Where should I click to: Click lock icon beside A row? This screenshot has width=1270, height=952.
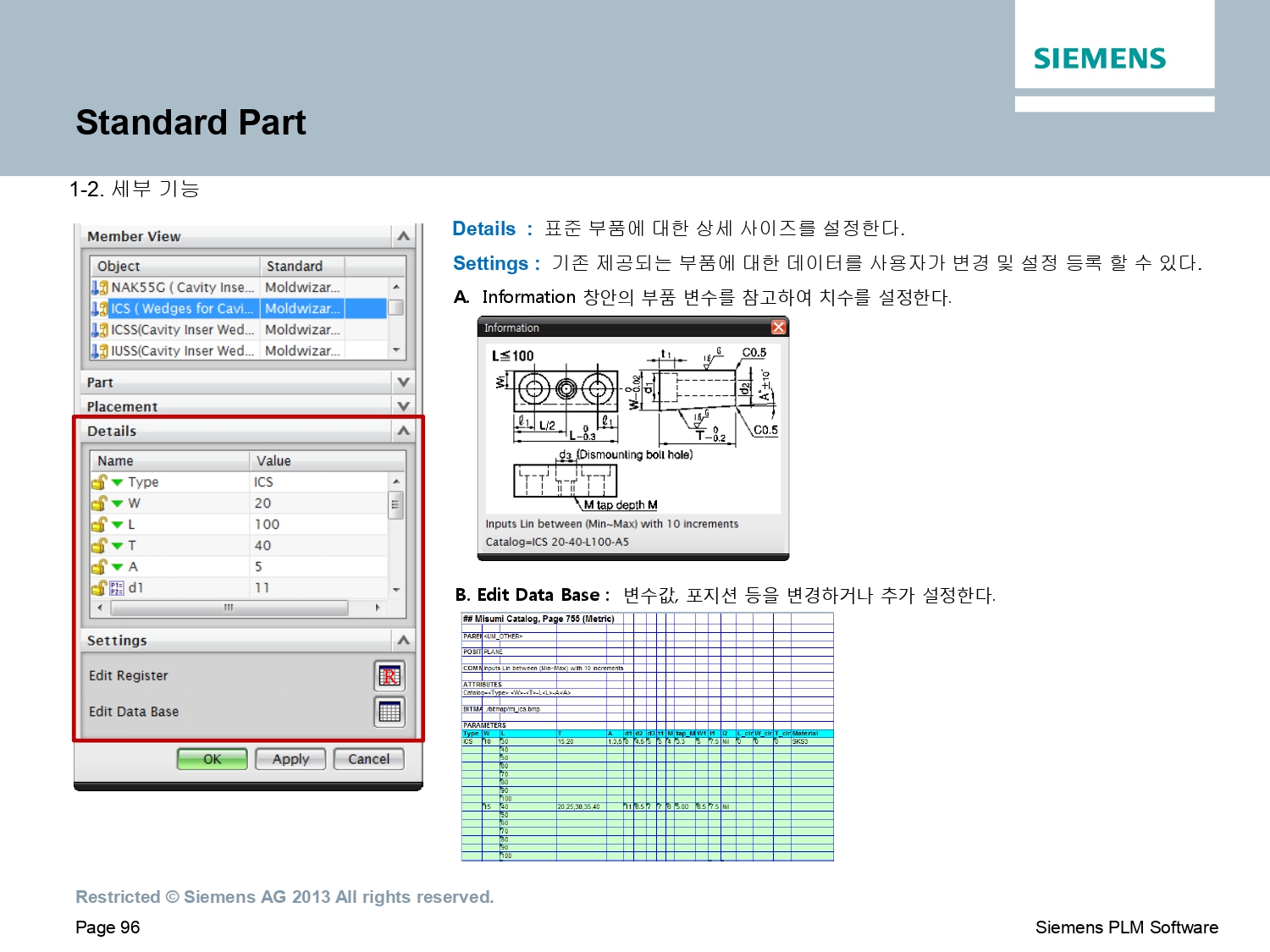coord(99,567)
